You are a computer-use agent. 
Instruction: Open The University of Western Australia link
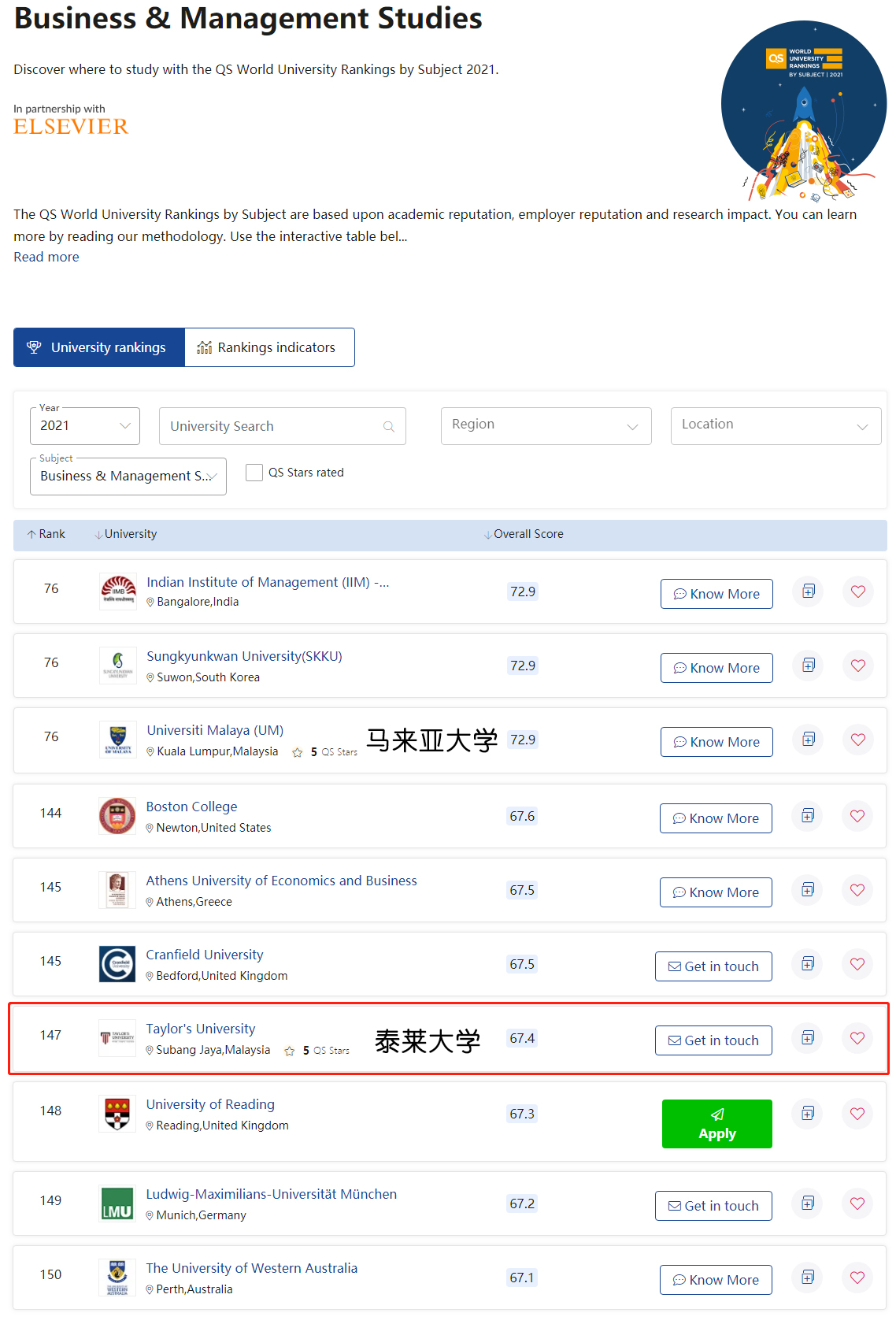click(x=252, y=1268)
